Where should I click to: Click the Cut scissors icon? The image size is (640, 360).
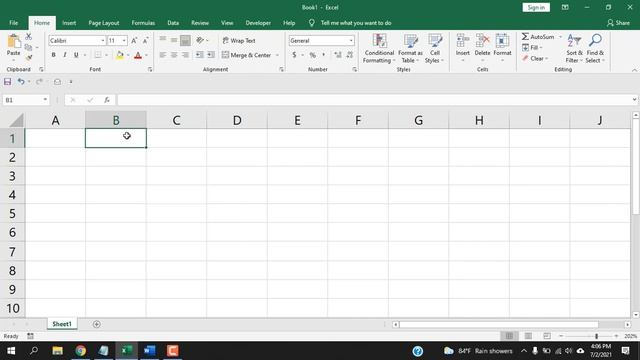pos(29,37)
